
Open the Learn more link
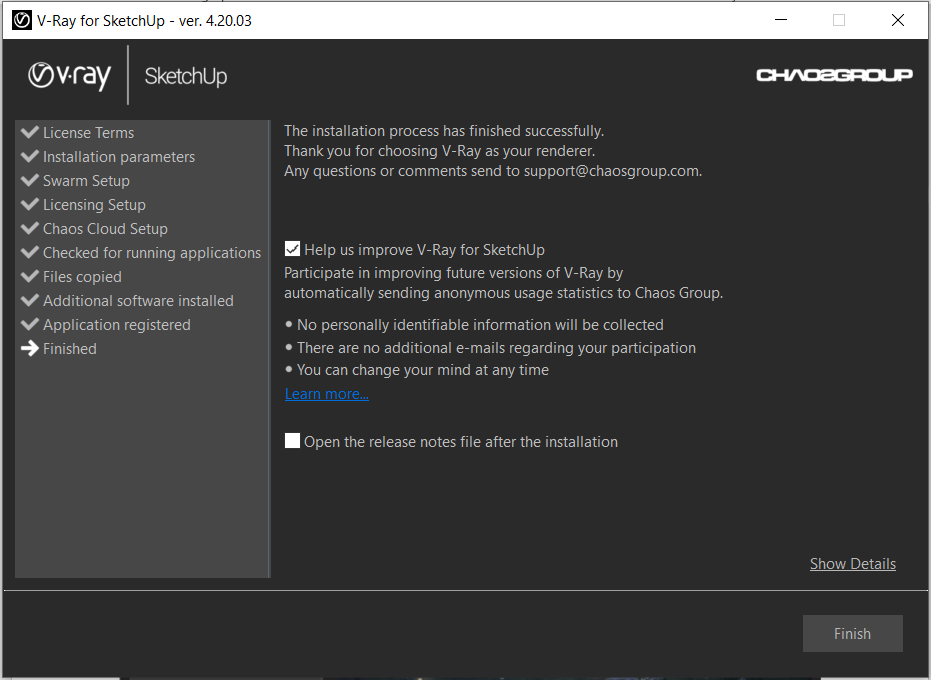point(327,394)
